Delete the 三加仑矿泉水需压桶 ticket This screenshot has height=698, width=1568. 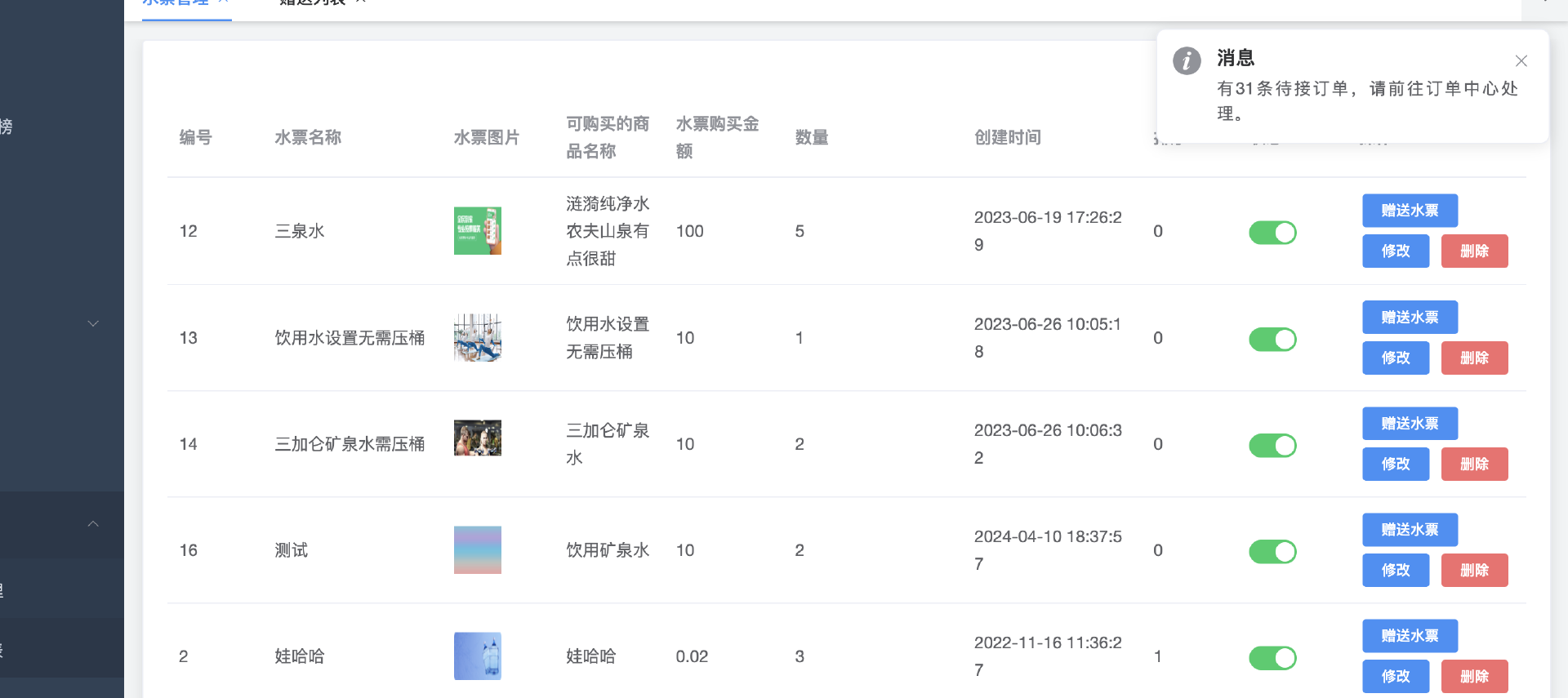click(1474, 464)
